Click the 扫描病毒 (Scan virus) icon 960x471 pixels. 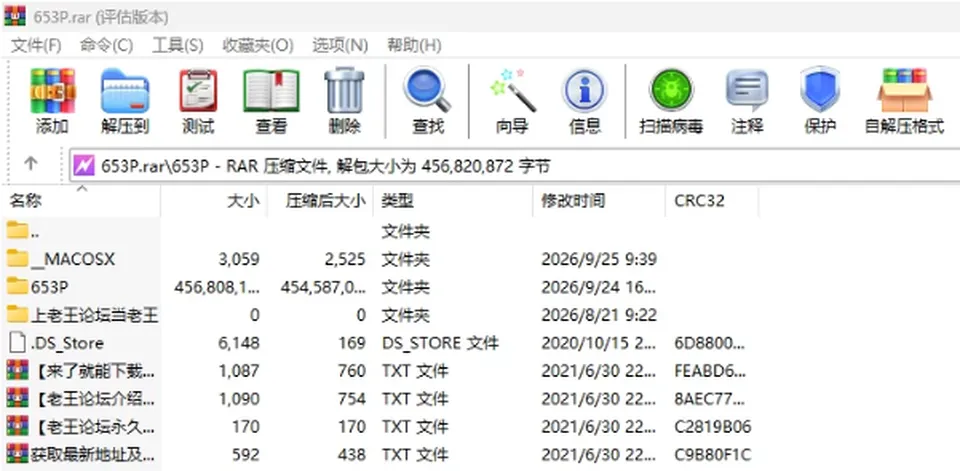(671, 91)
